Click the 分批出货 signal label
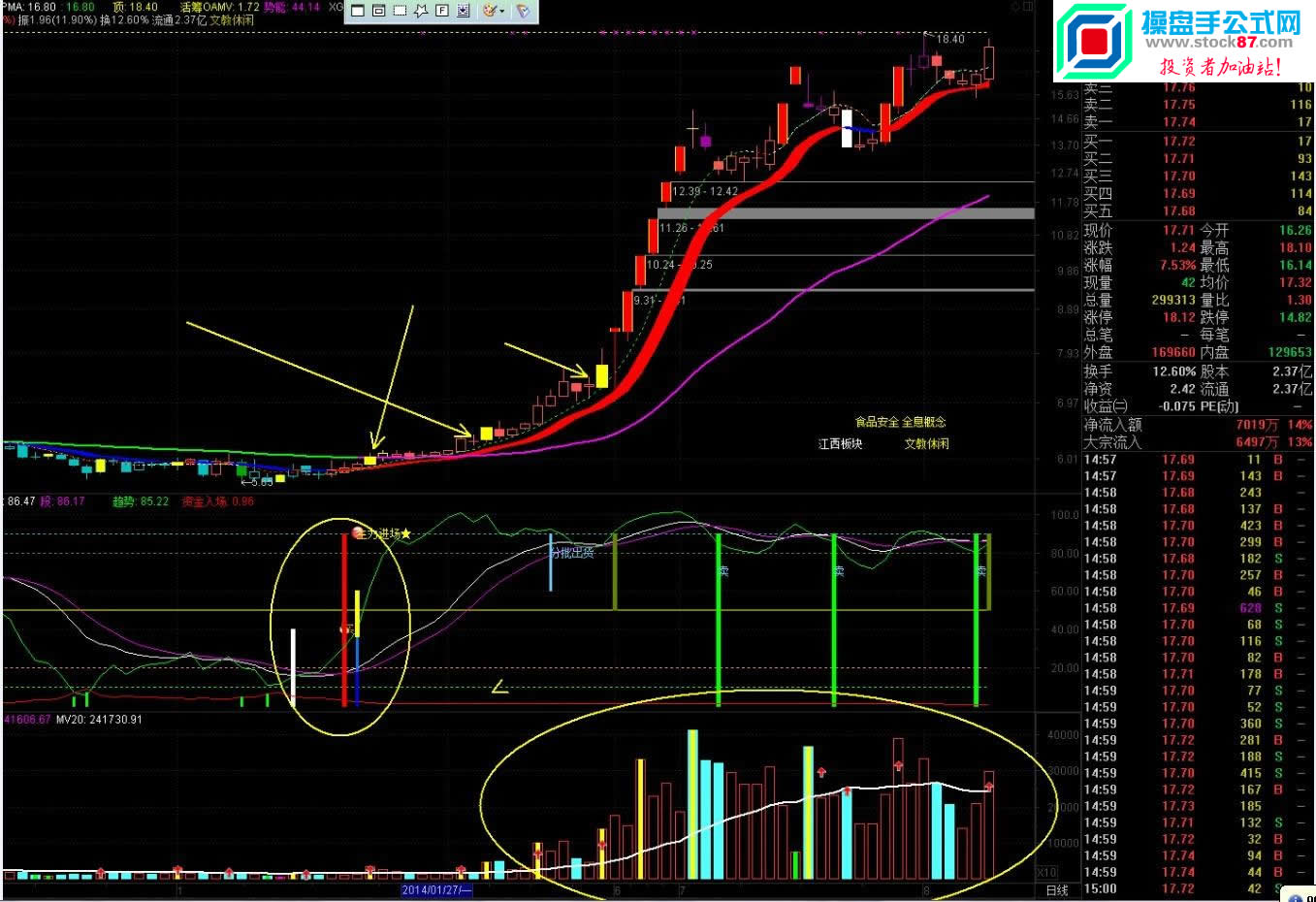 coord(571,553)
